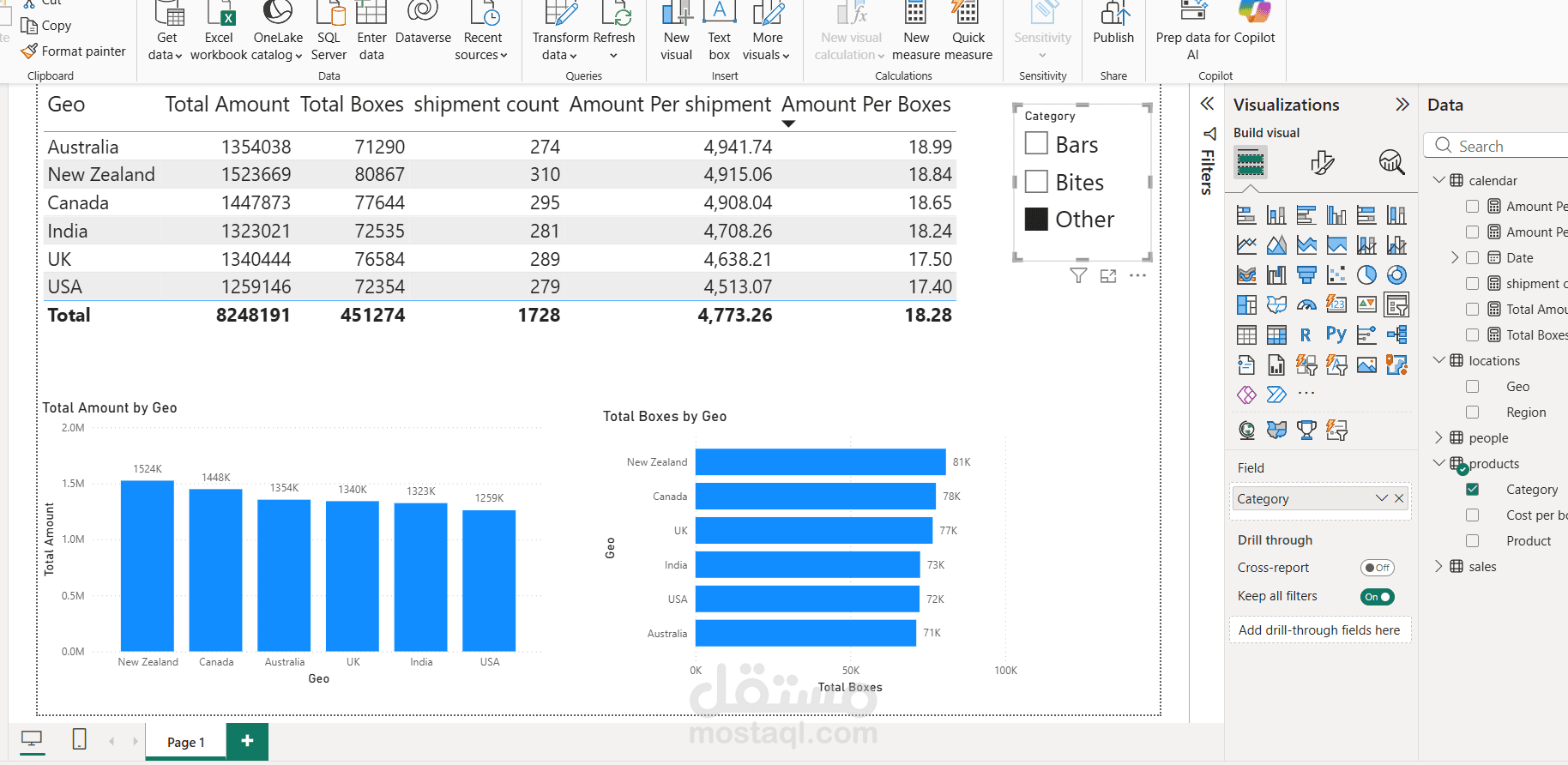1568x765 pixels.
Task: Switch to mobile layout view
Action: tap(79, 739)
